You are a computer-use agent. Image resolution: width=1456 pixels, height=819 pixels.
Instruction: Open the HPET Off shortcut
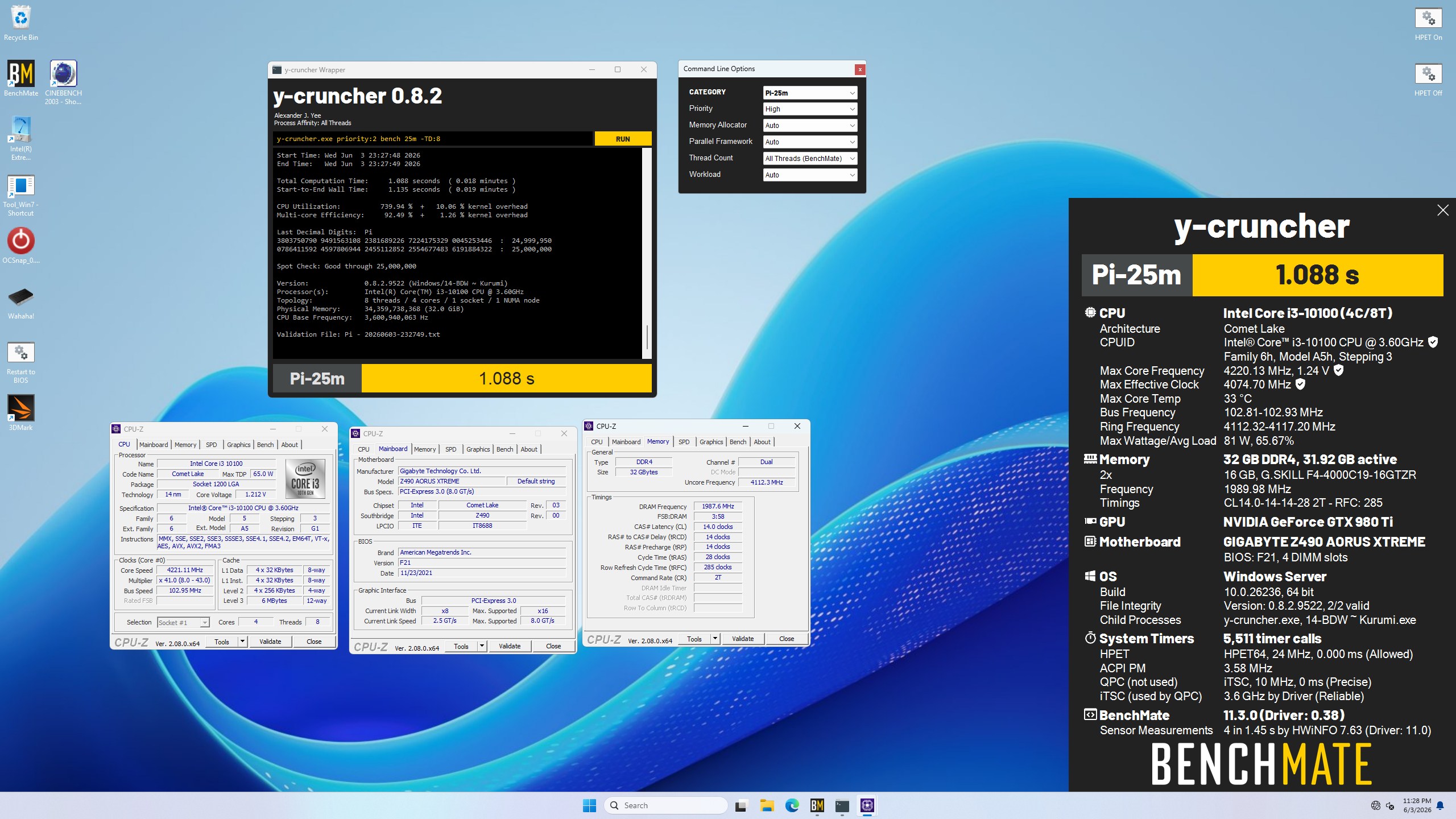(x=1428, y=80)
